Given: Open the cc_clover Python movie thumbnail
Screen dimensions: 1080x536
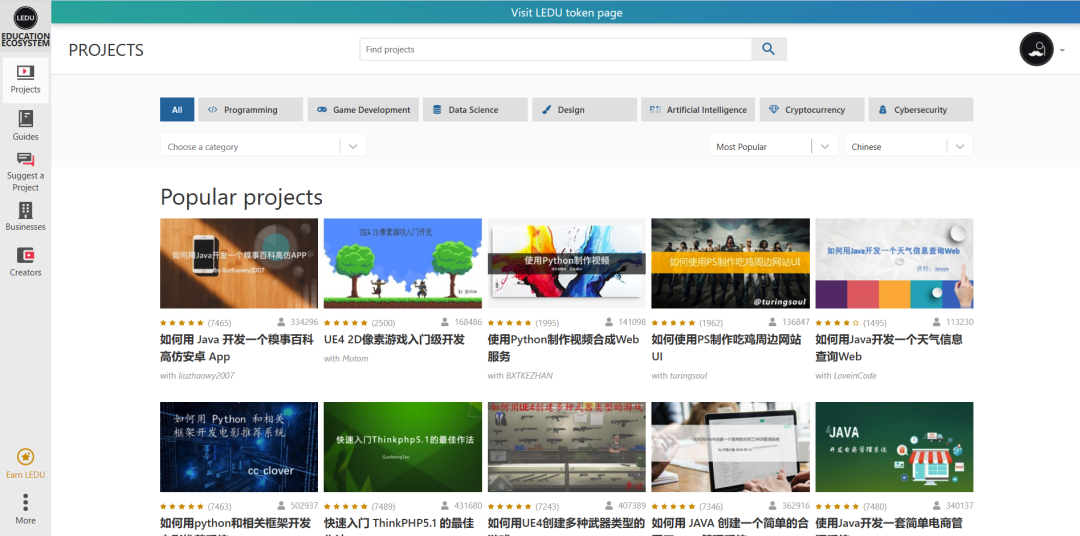Looking at the screenshot, I should pos(239,446).
